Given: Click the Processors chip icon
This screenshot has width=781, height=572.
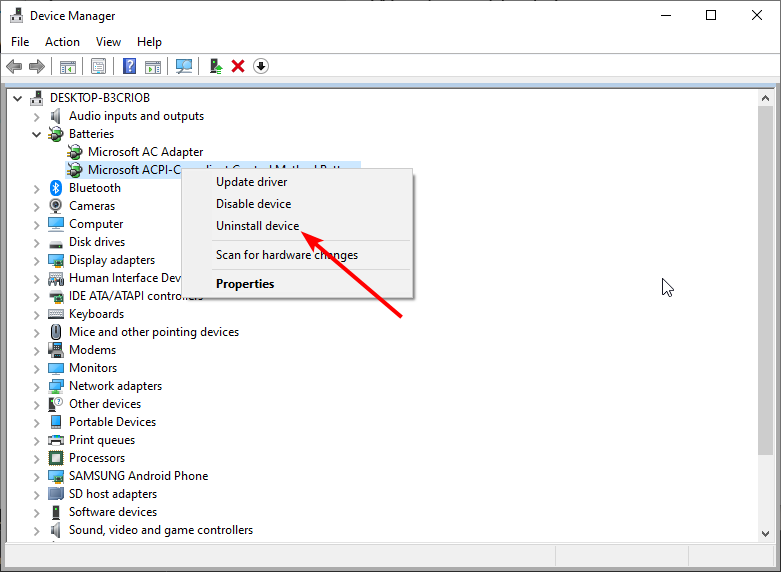Looking at the screenshot, I should tap(56, 458).
